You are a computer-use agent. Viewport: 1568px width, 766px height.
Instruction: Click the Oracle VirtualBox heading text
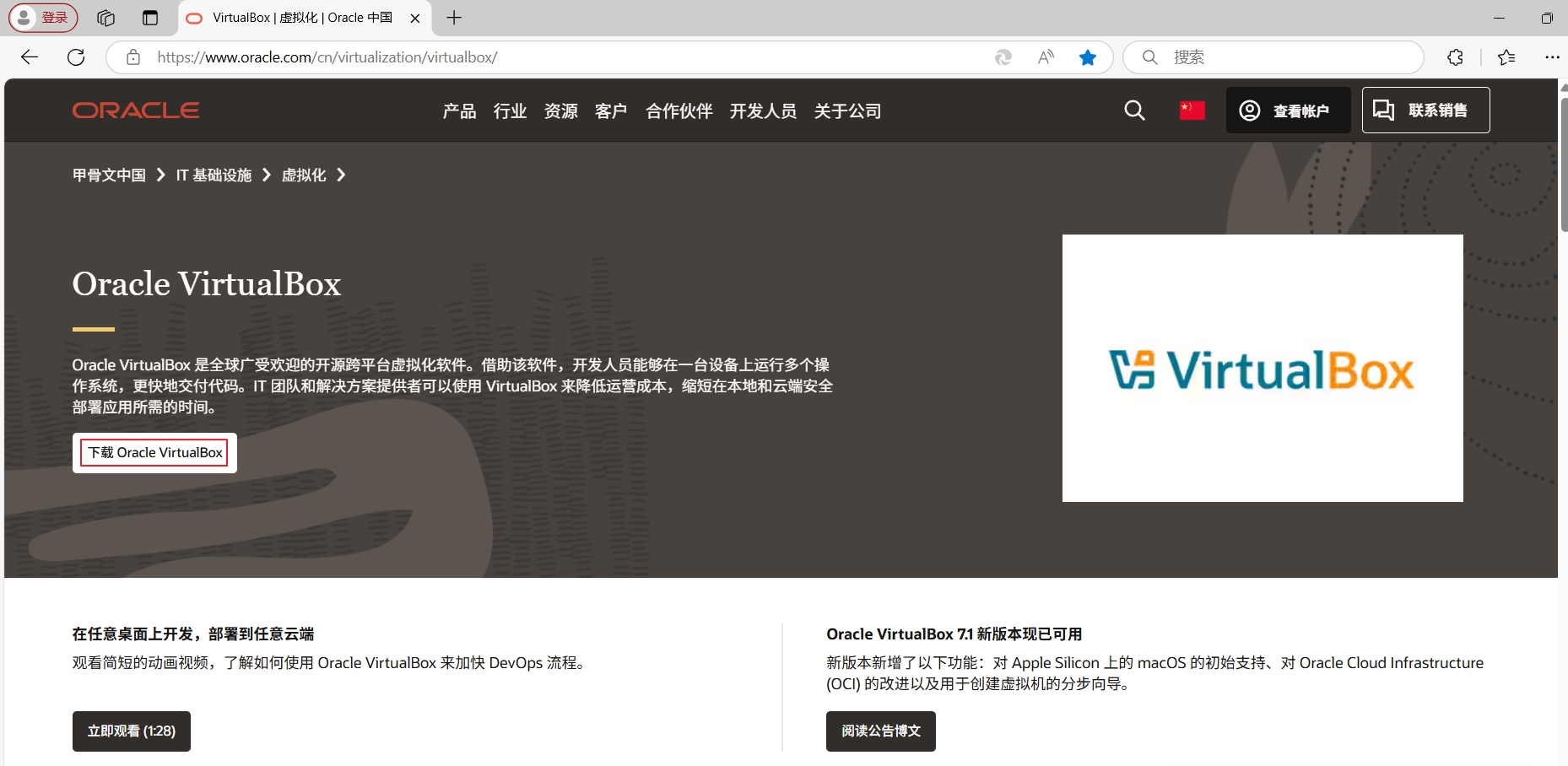click(x=207, y=284)
